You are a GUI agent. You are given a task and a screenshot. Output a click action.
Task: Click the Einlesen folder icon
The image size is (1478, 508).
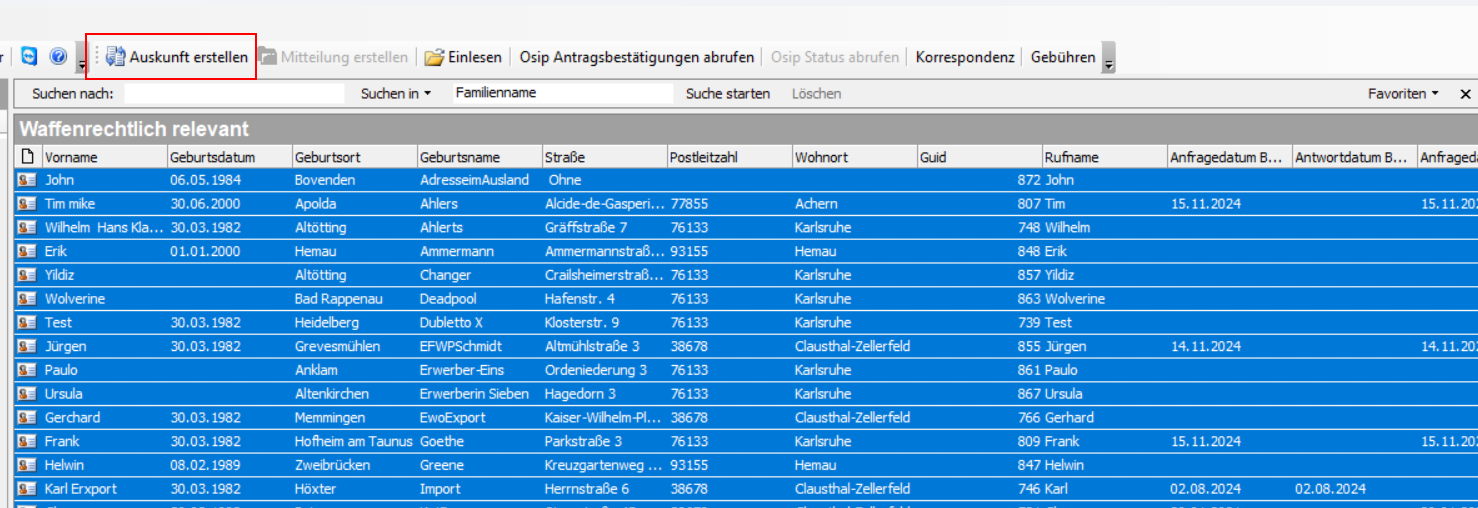[x=434, y=57]
